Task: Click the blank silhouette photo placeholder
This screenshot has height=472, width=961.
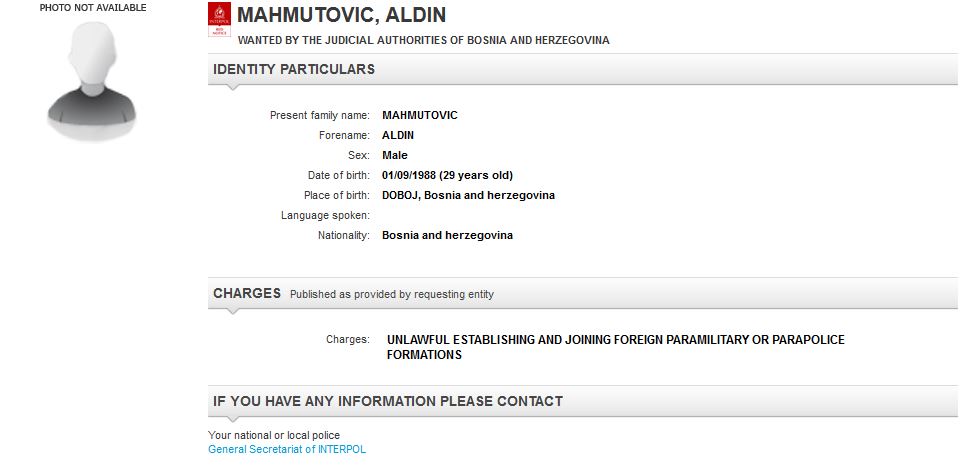Action: (92, 80)
